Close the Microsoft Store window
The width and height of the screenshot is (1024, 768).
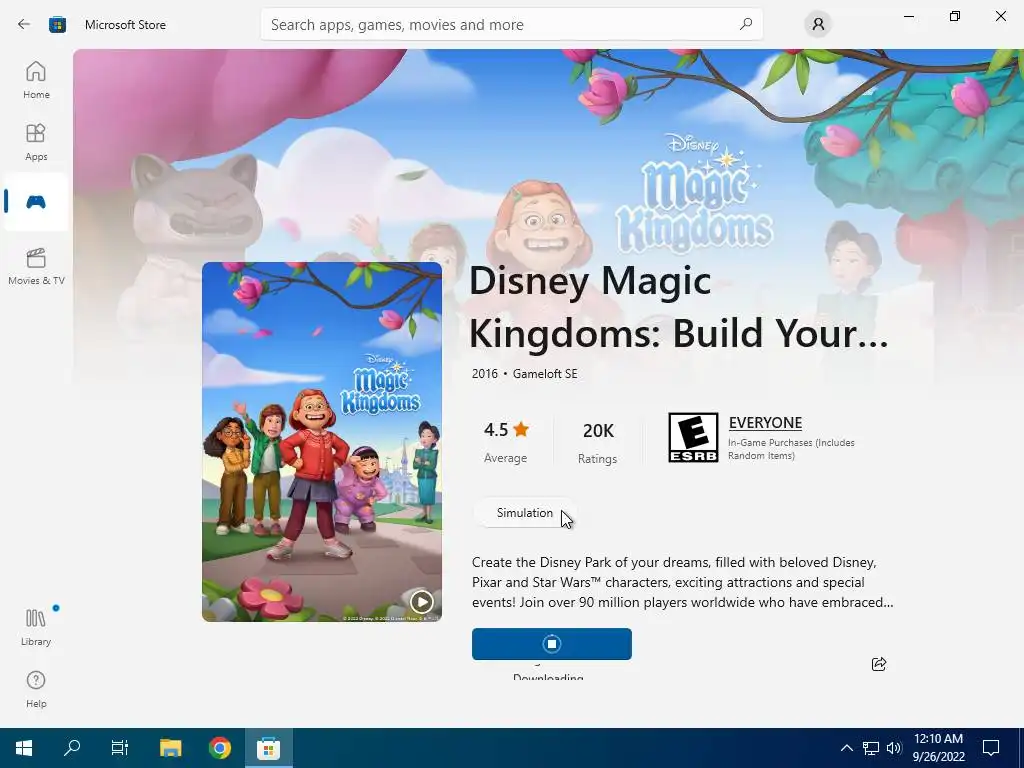1000,16
